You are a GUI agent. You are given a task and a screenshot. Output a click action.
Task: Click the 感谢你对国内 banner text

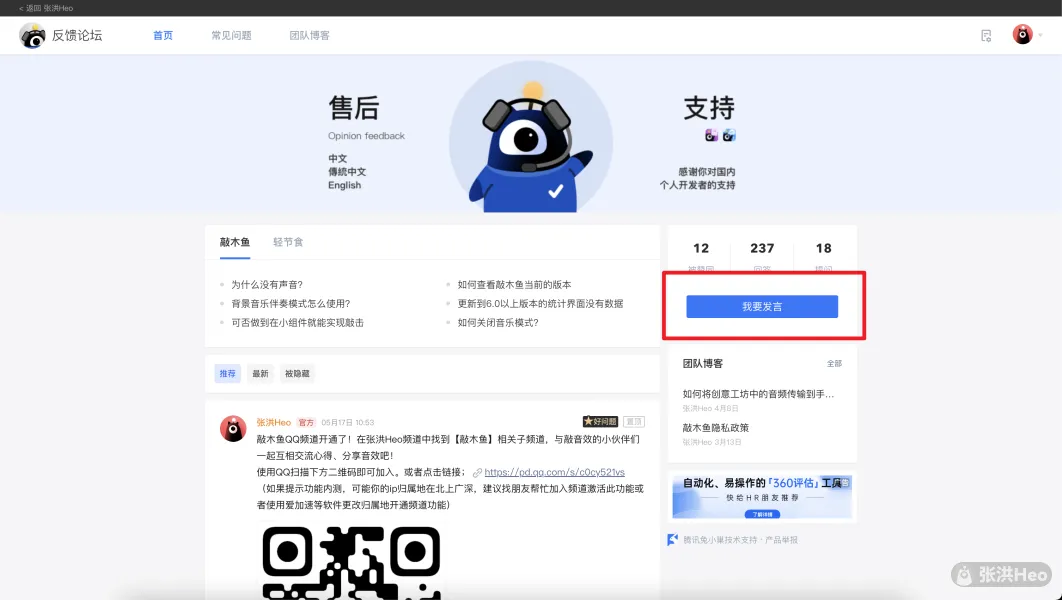click(x=706, y=172)
